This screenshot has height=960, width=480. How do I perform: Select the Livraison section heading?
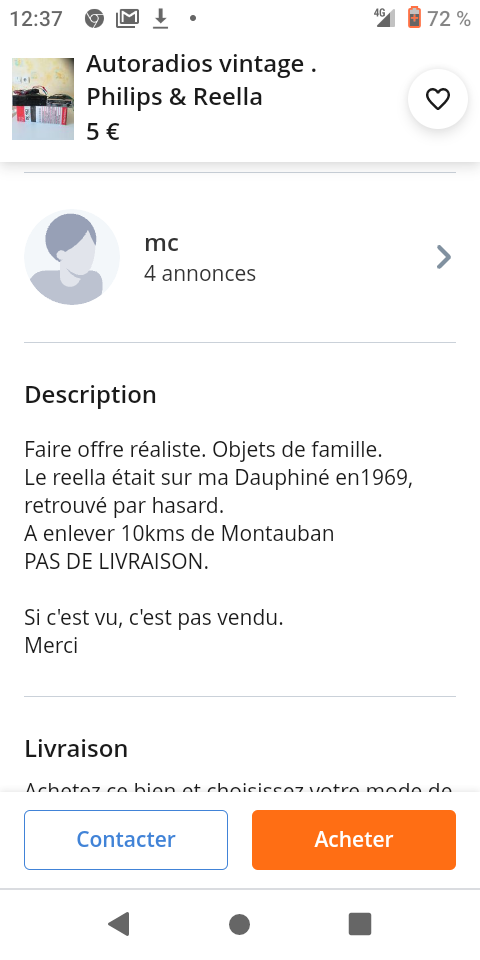76,749
